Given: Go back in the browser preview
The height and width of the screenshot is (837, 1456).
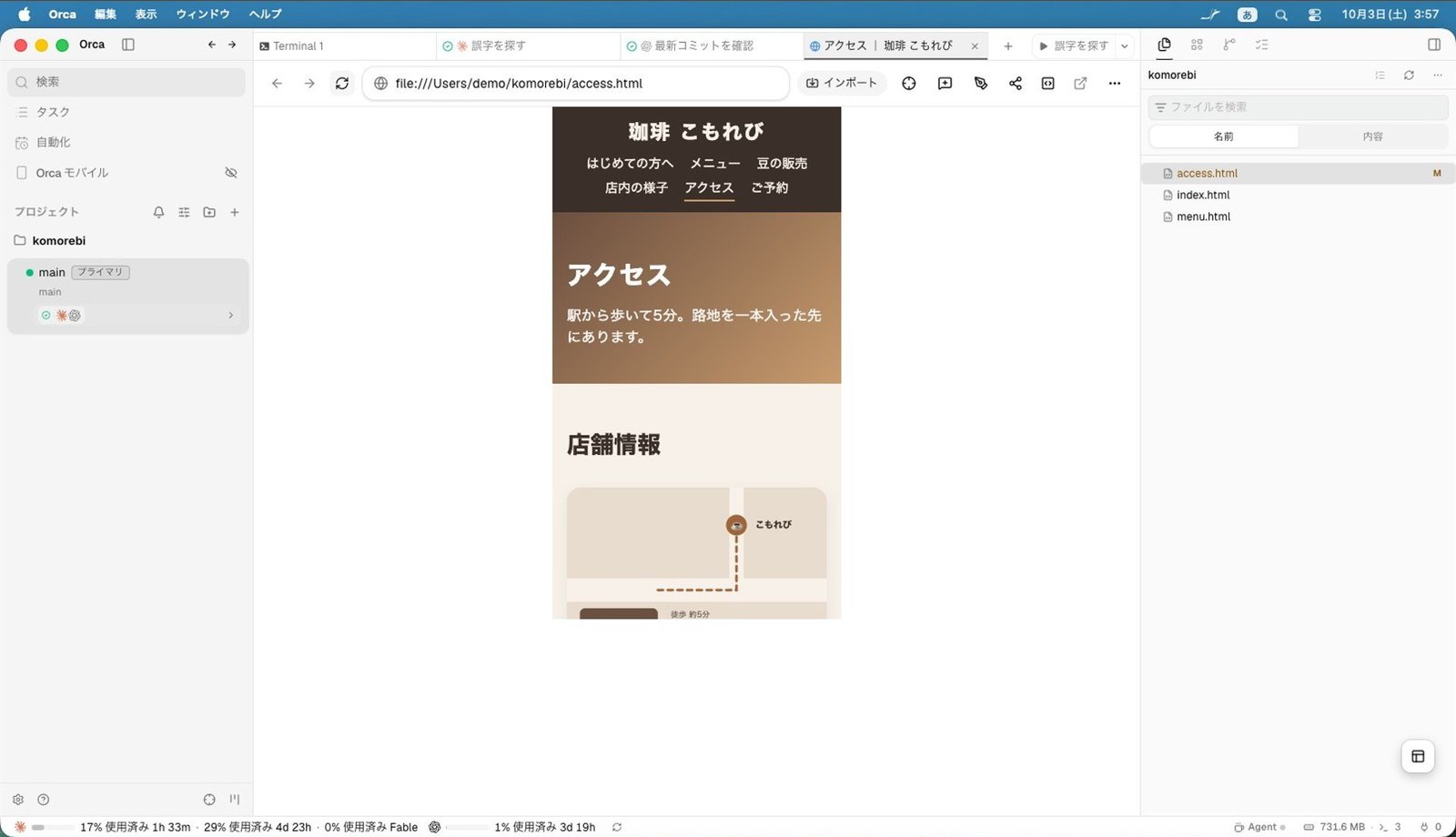Looking at the screenshot, I should point(278,83).
